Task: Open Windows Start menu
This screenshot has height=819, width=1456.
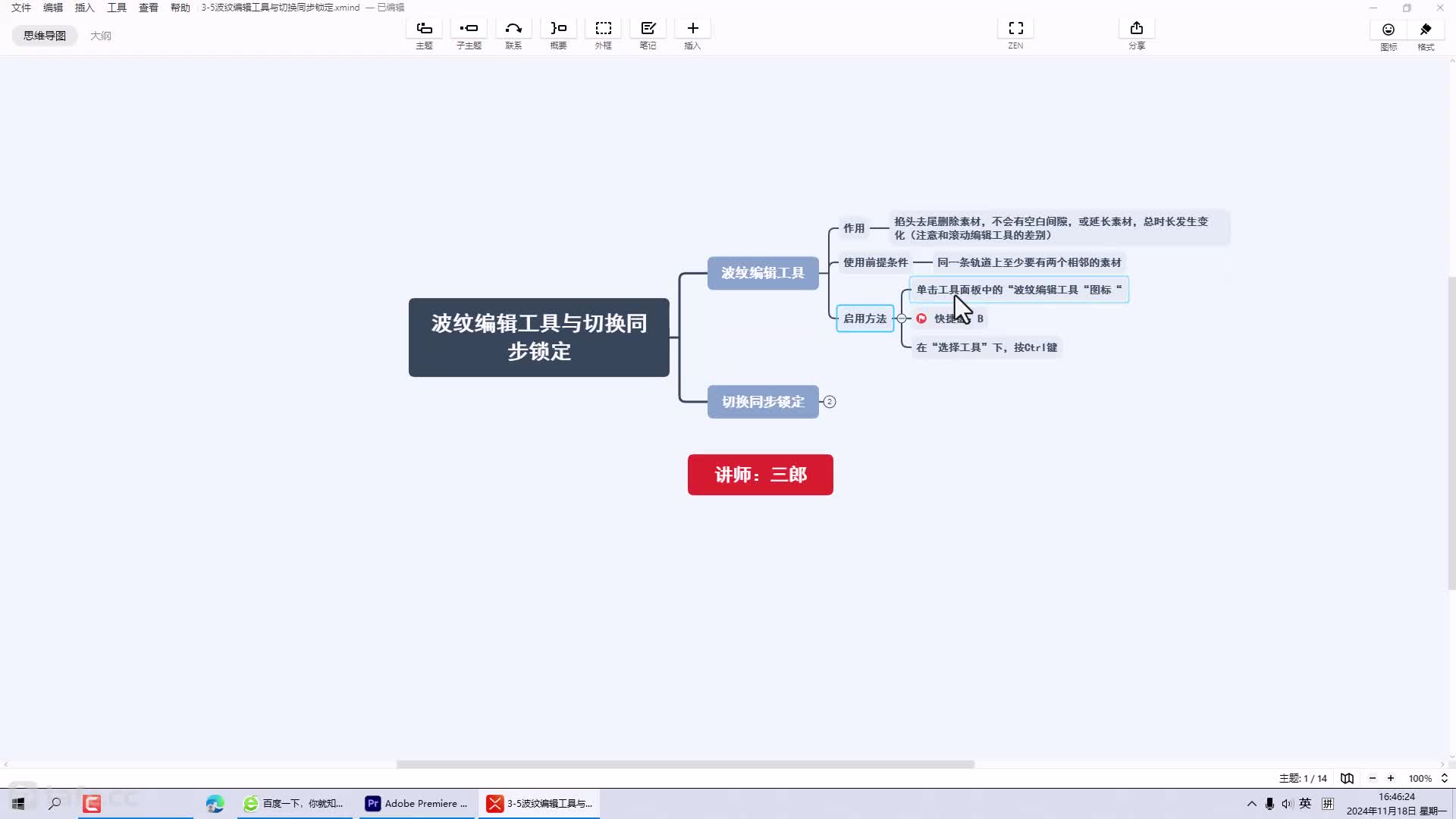Action: (18, 803)
